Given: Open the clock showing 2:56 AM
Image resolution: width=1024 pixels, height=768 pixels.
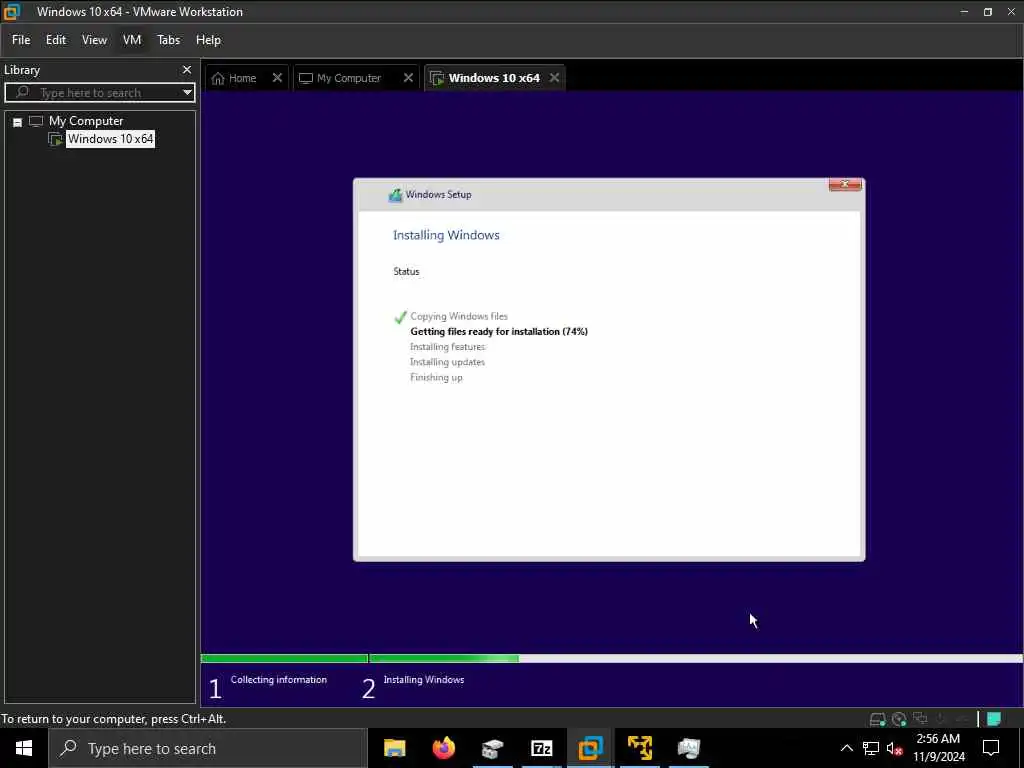Looking at the screenshot, I should pos(938,748).
